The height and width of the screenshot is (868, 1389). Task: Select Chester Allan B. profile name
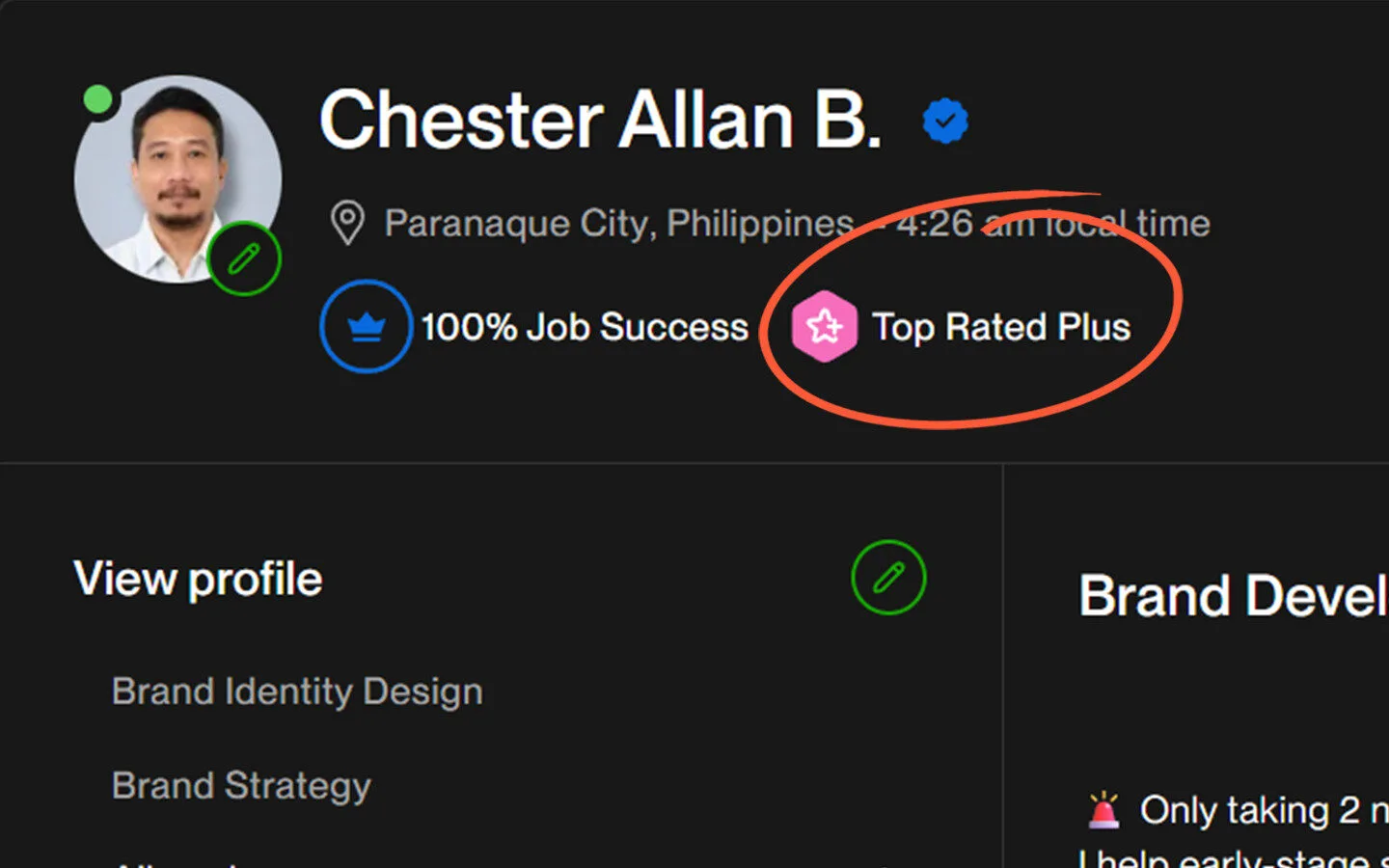click(600, 121)
